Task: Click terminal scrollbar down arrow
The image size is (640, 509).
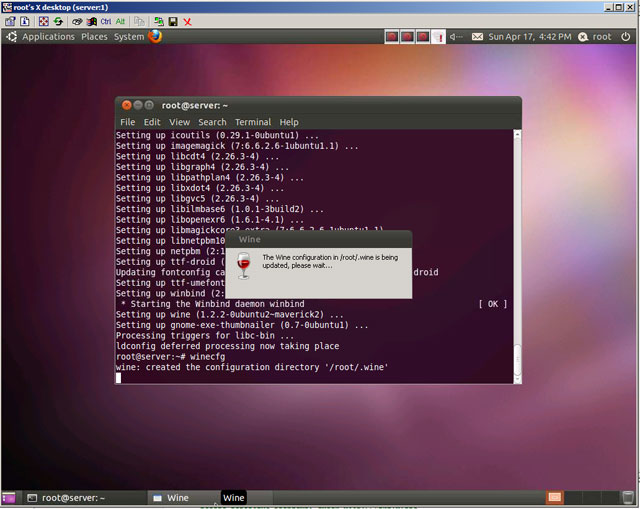Action: tap(517, 380)
